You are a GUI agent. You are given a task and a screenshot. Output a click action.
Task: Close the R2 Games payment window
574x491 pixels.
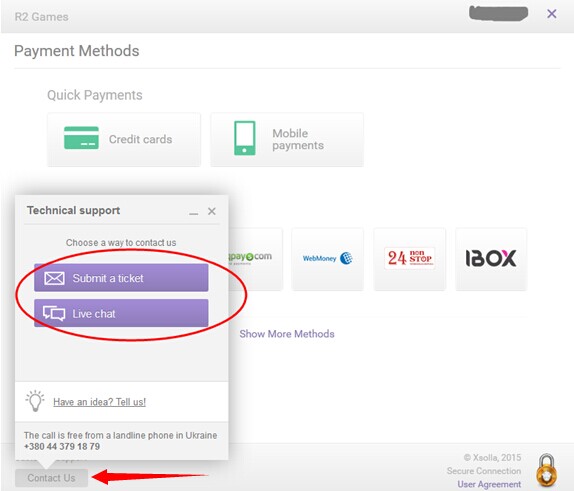click(x=552, y=14)
